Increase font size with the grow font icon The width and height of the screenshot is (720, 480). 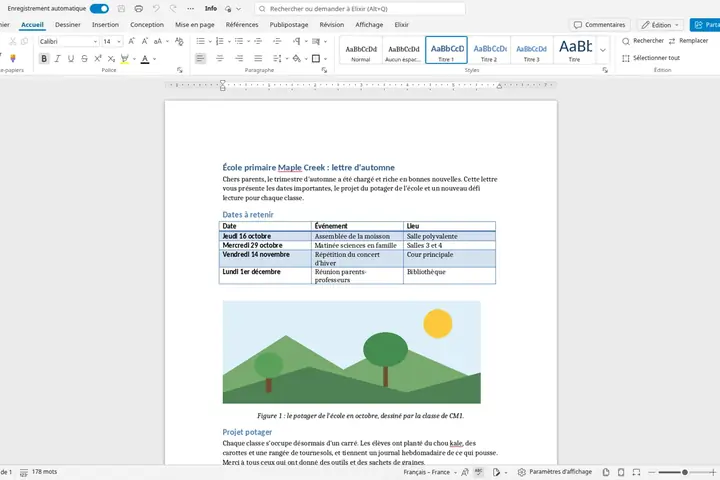click(x=131, y=41)
